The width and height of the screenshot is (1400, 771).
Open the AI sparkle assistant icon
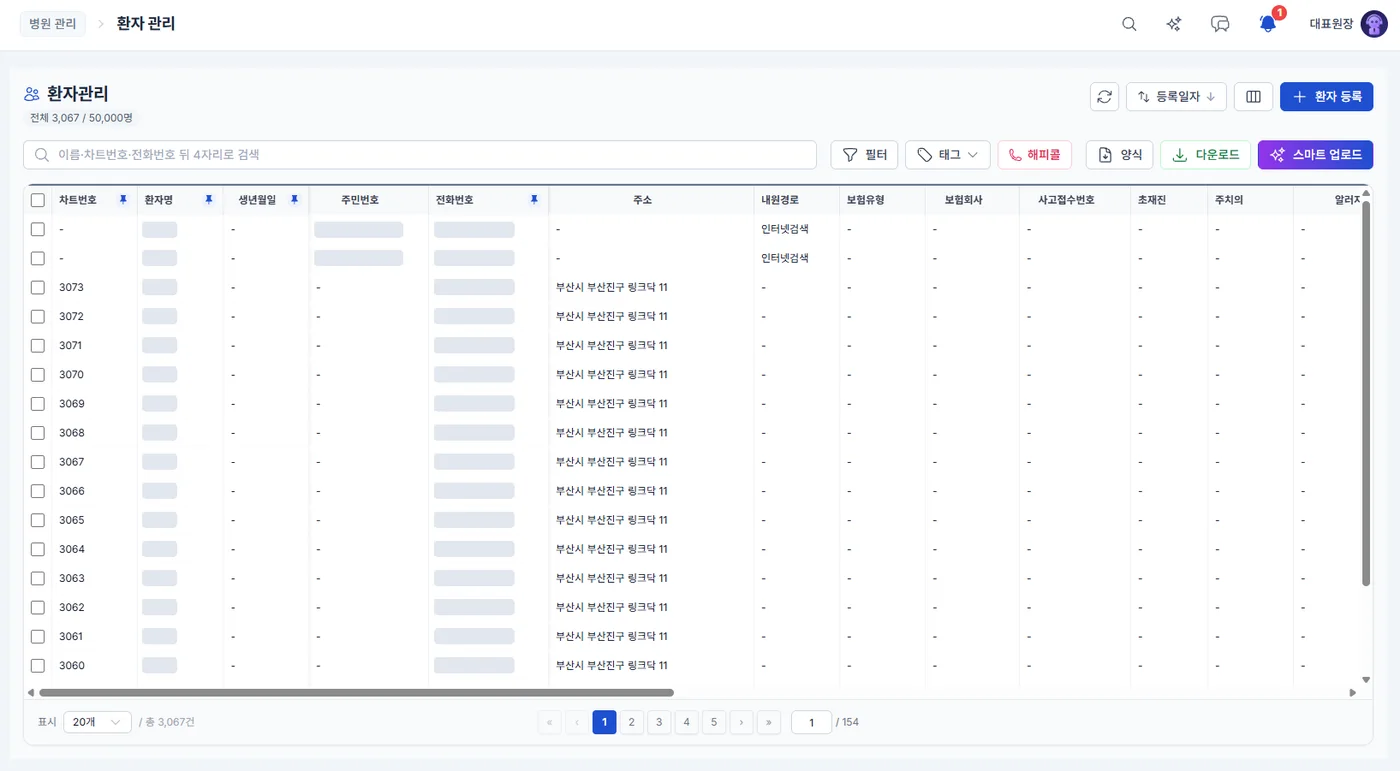click(1175, 24)
